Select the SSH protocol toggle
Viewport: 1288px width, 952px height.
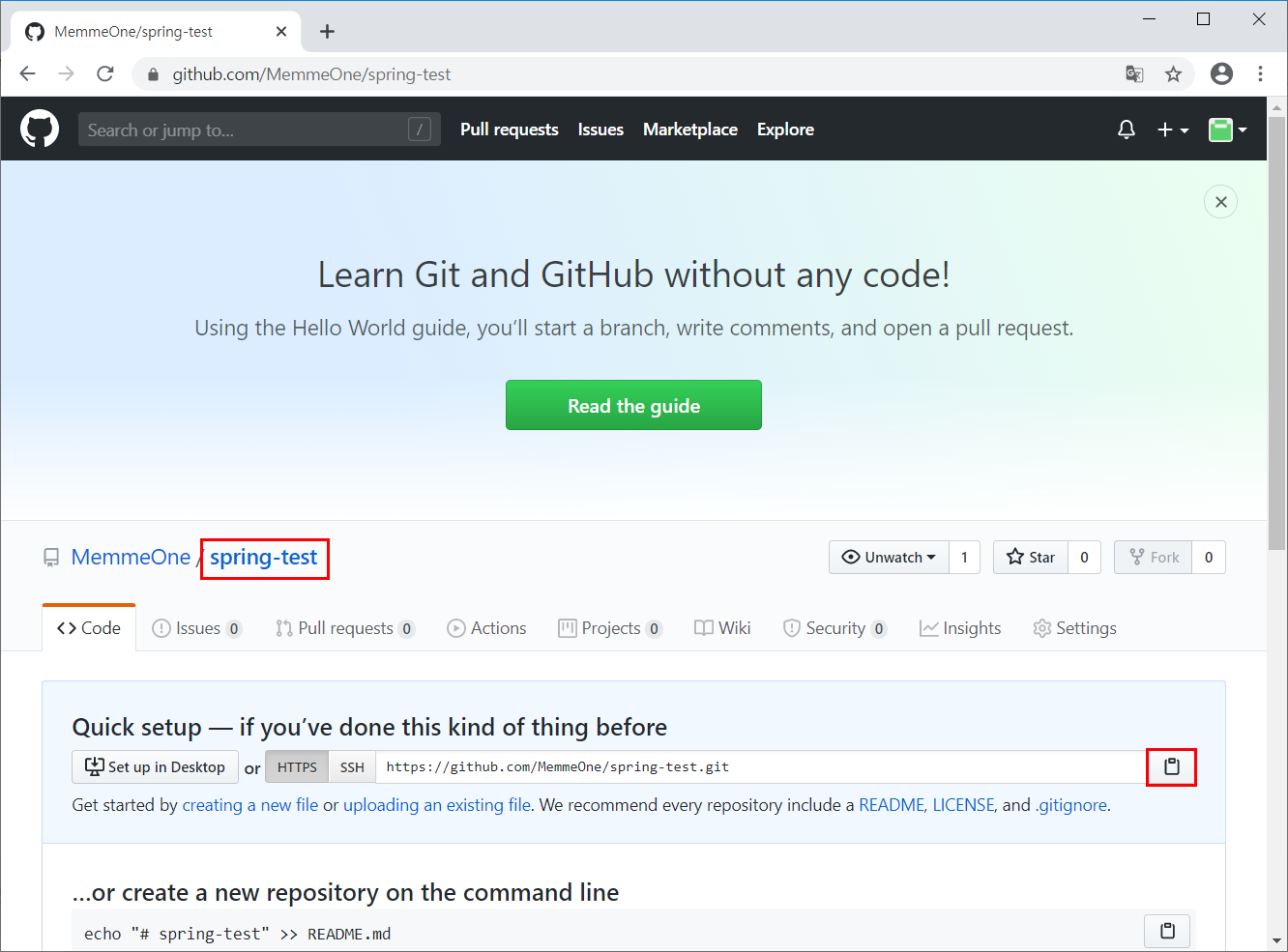(352, 766)
